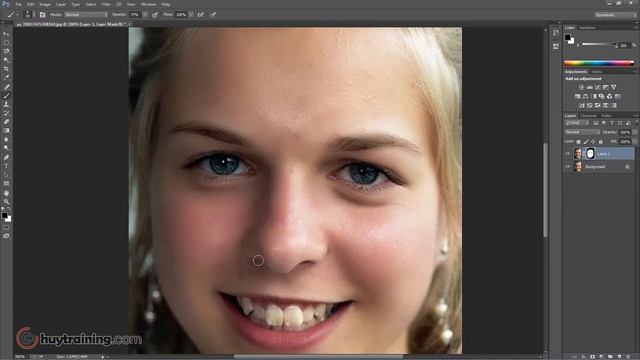Screen dimensions: 640x360
Task: Open the Image menu
Action: pyautogui.click(x=45, y=4)
